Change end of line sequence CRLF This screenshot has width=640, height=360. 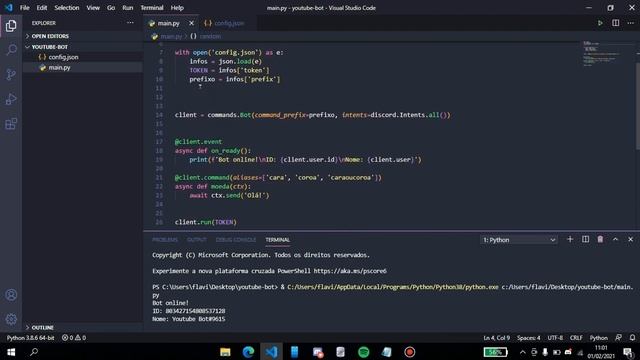(576, 338)
